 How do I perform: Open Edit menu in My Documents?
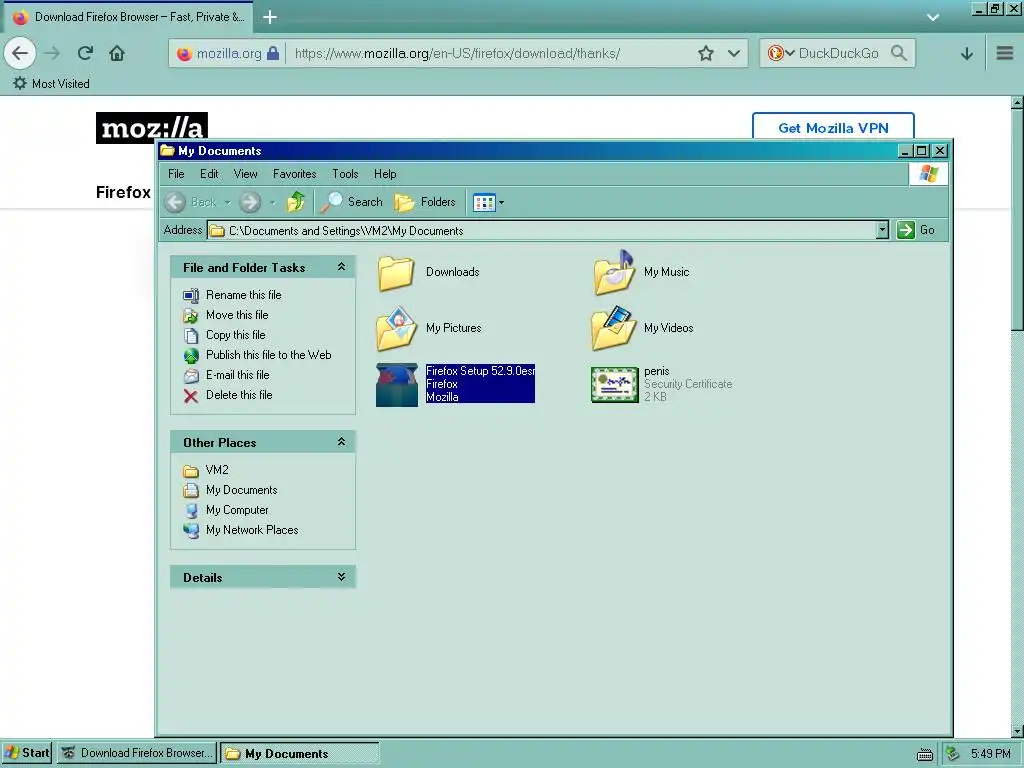pos(209,174)
